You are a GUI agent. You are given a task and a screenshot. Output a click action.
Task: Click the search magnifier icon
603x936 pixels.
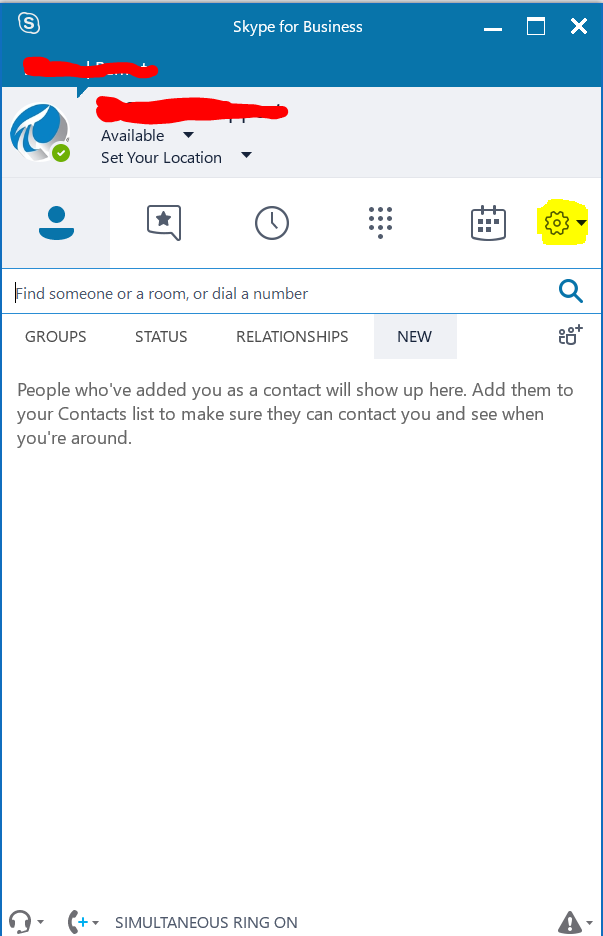[x=570, y=292]
